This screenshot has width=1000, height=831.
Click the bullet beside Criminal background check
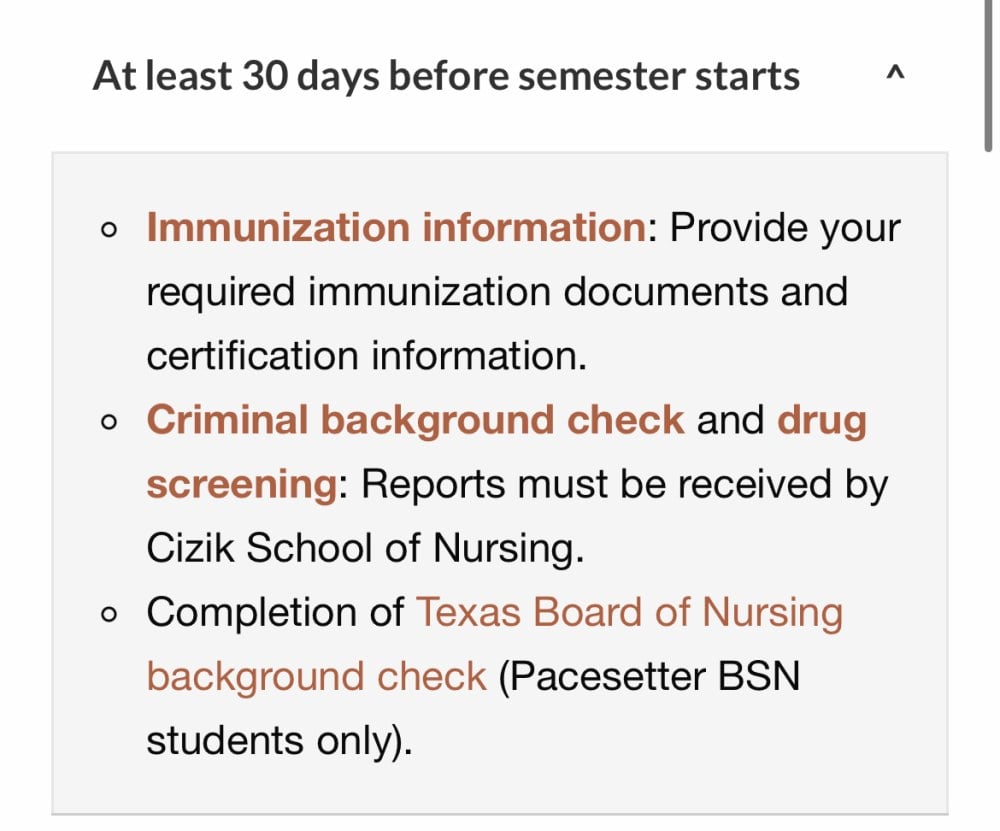(x=109, y=422)
